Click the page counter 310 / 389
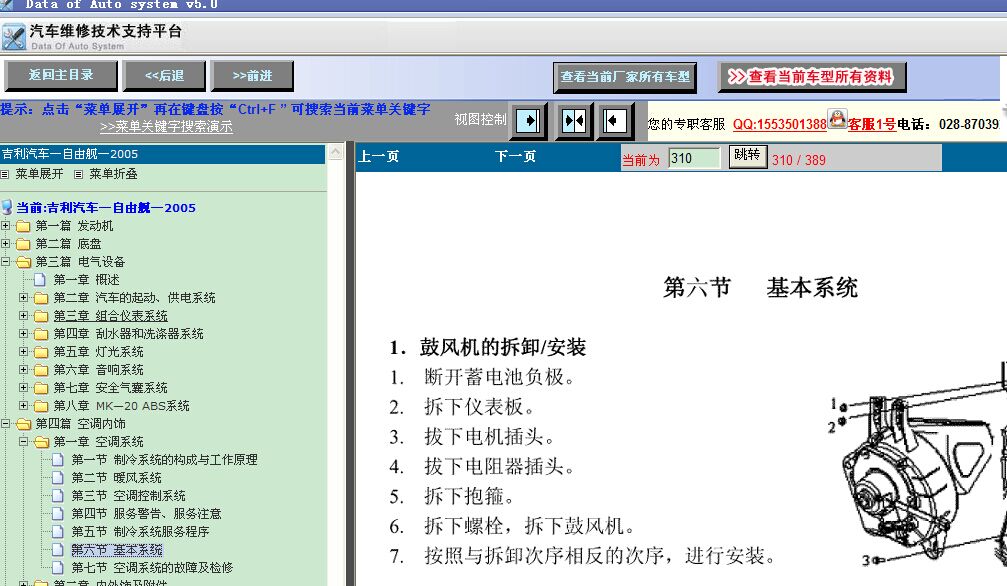 (x=799, y=160)
